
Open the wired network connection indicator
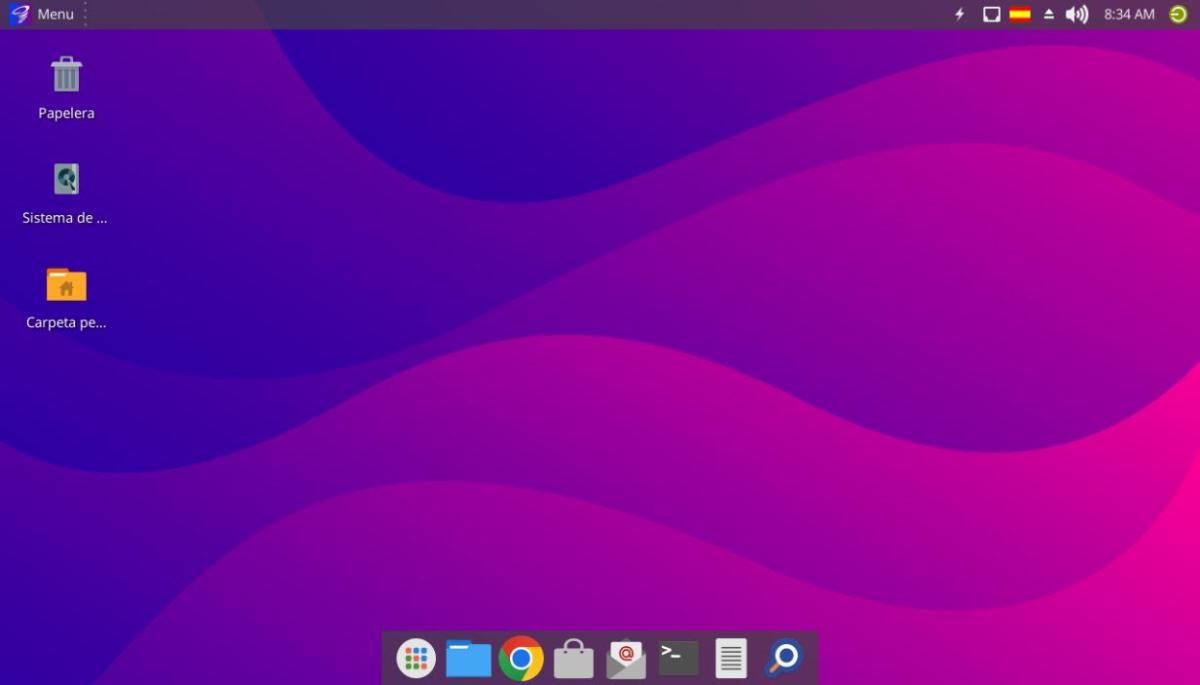click(991, 14)
